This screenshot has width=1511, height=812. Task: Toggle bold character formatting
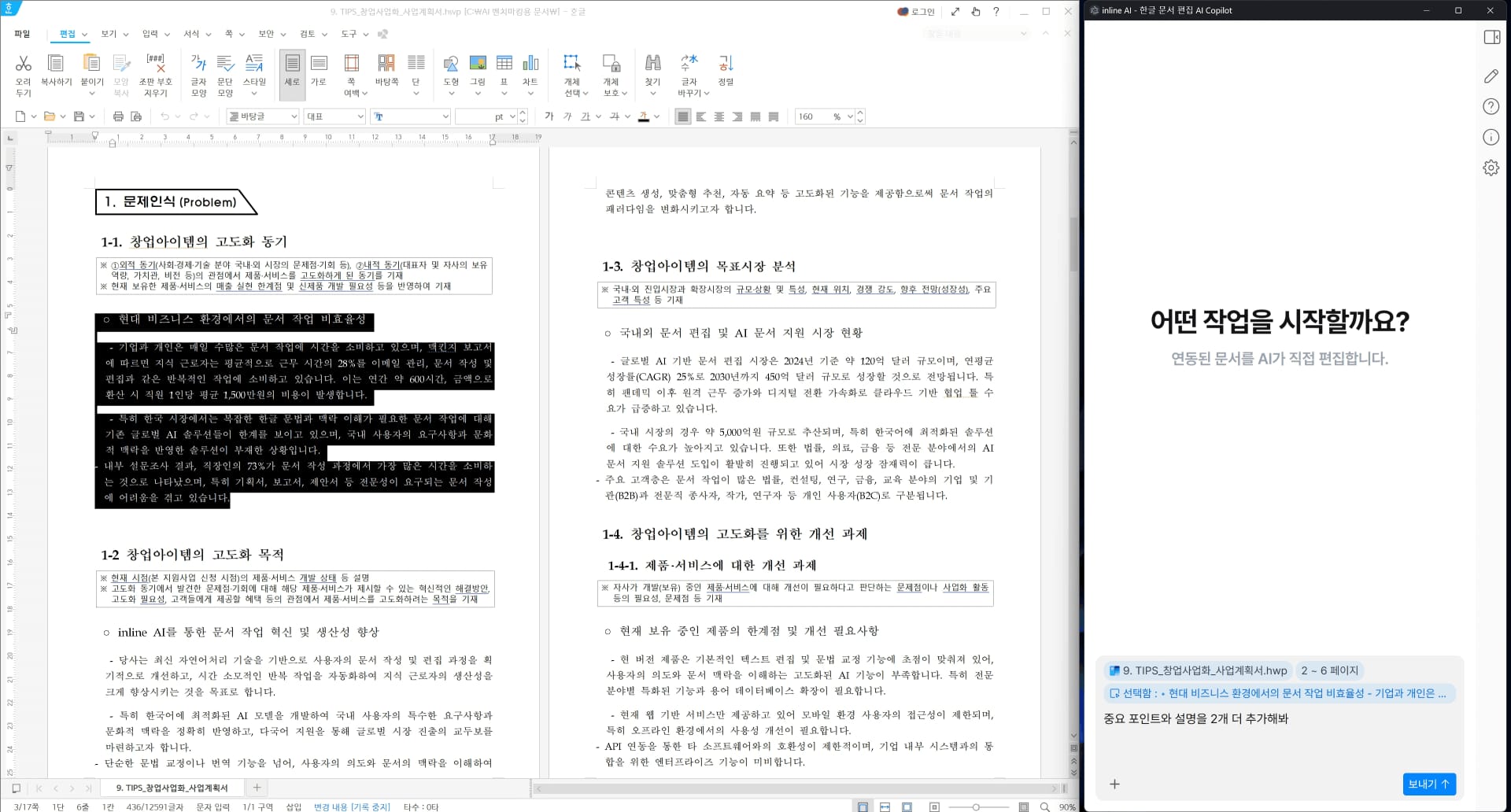[549, 116]
